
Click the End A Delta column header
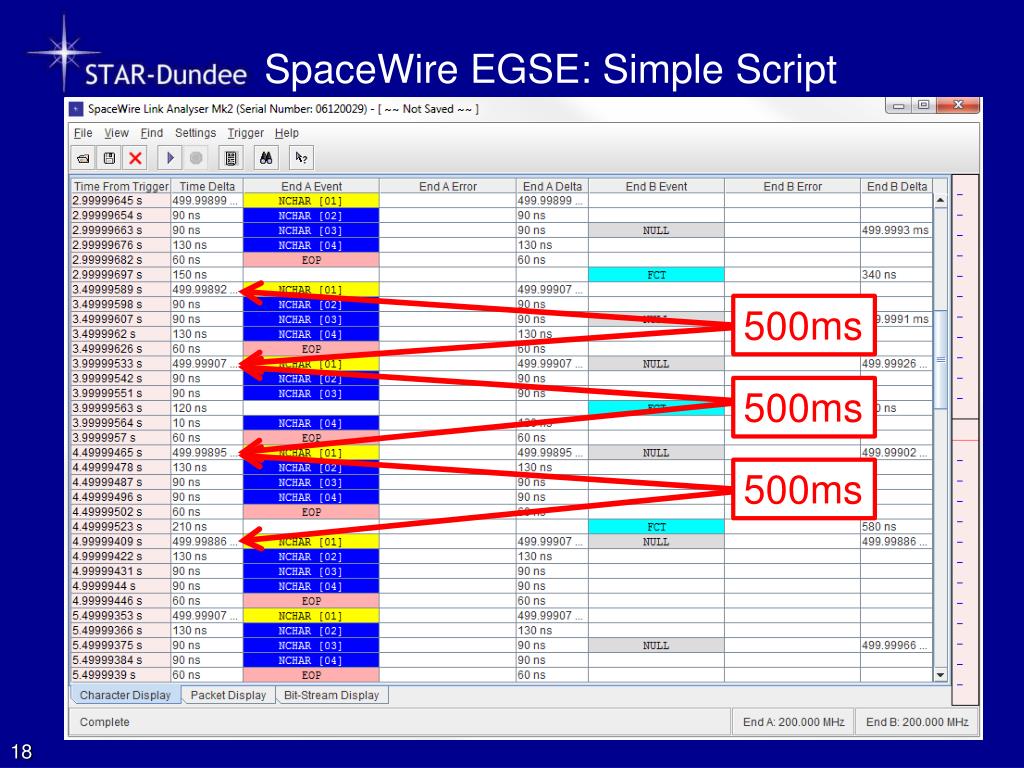pos(552,186)
